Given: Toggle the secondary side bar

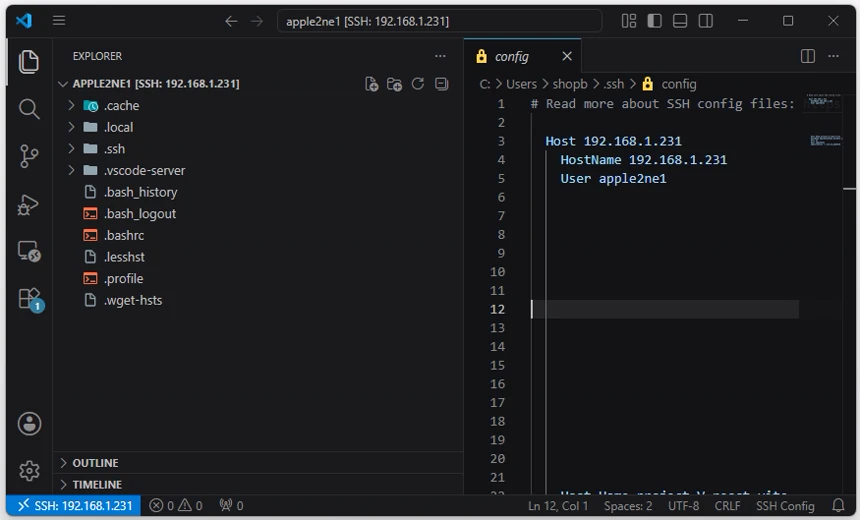Looking at the screenshot, I should point(706,21).
